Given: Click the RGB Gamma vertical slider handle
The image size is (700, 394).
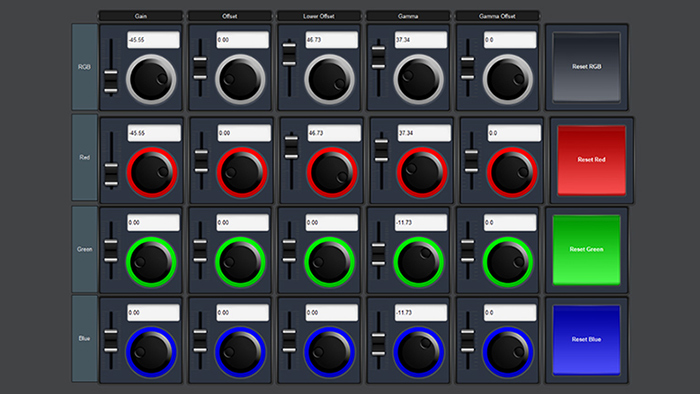Looking at the screenshot, I should (379, 58).
